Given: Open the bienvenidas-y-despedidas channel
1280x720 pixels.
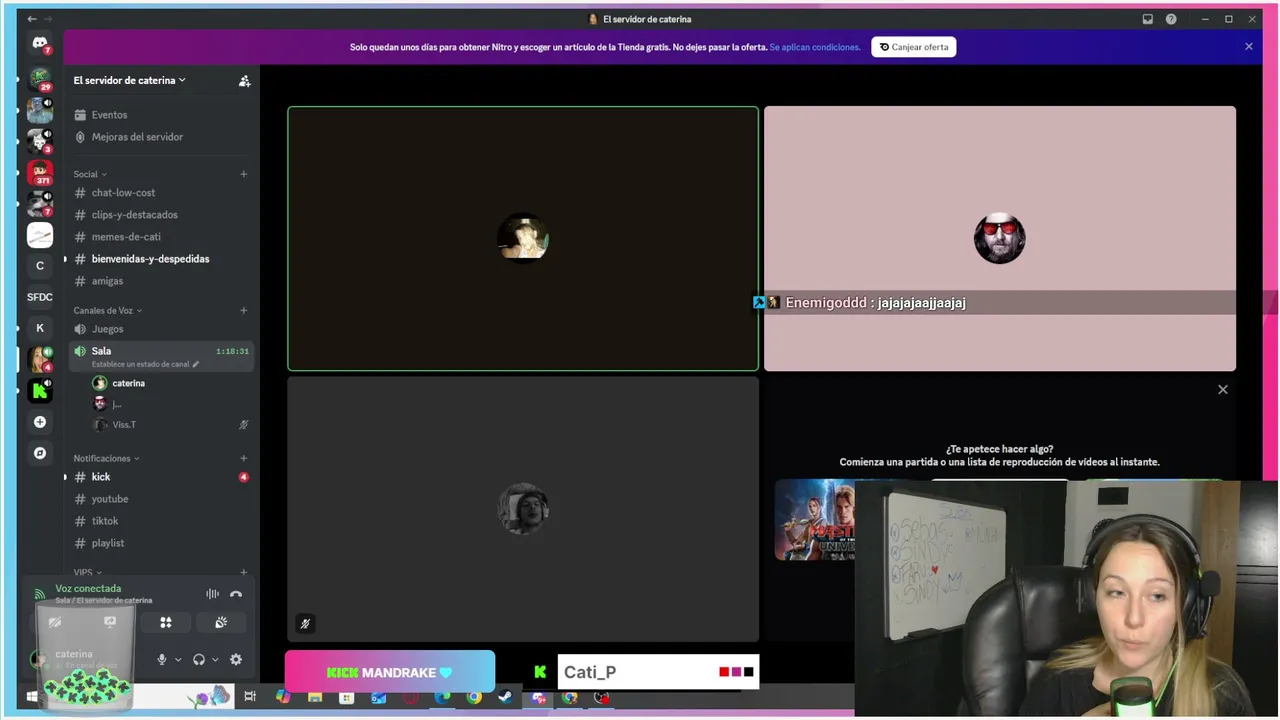Looking at the screenshot, I should pos(161,259).
